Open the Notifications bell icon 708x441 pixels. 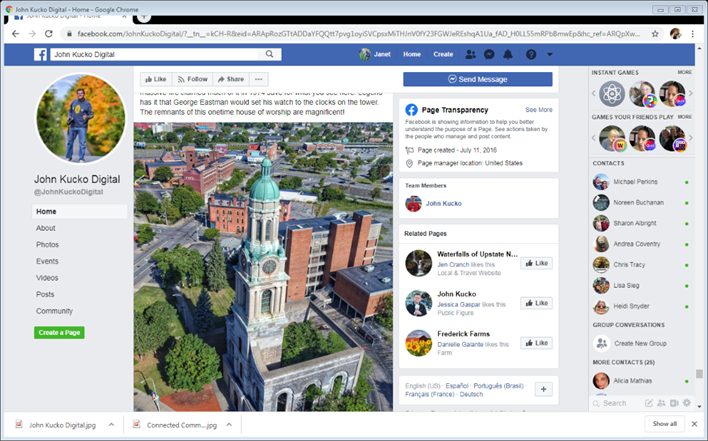pos(508,55)
